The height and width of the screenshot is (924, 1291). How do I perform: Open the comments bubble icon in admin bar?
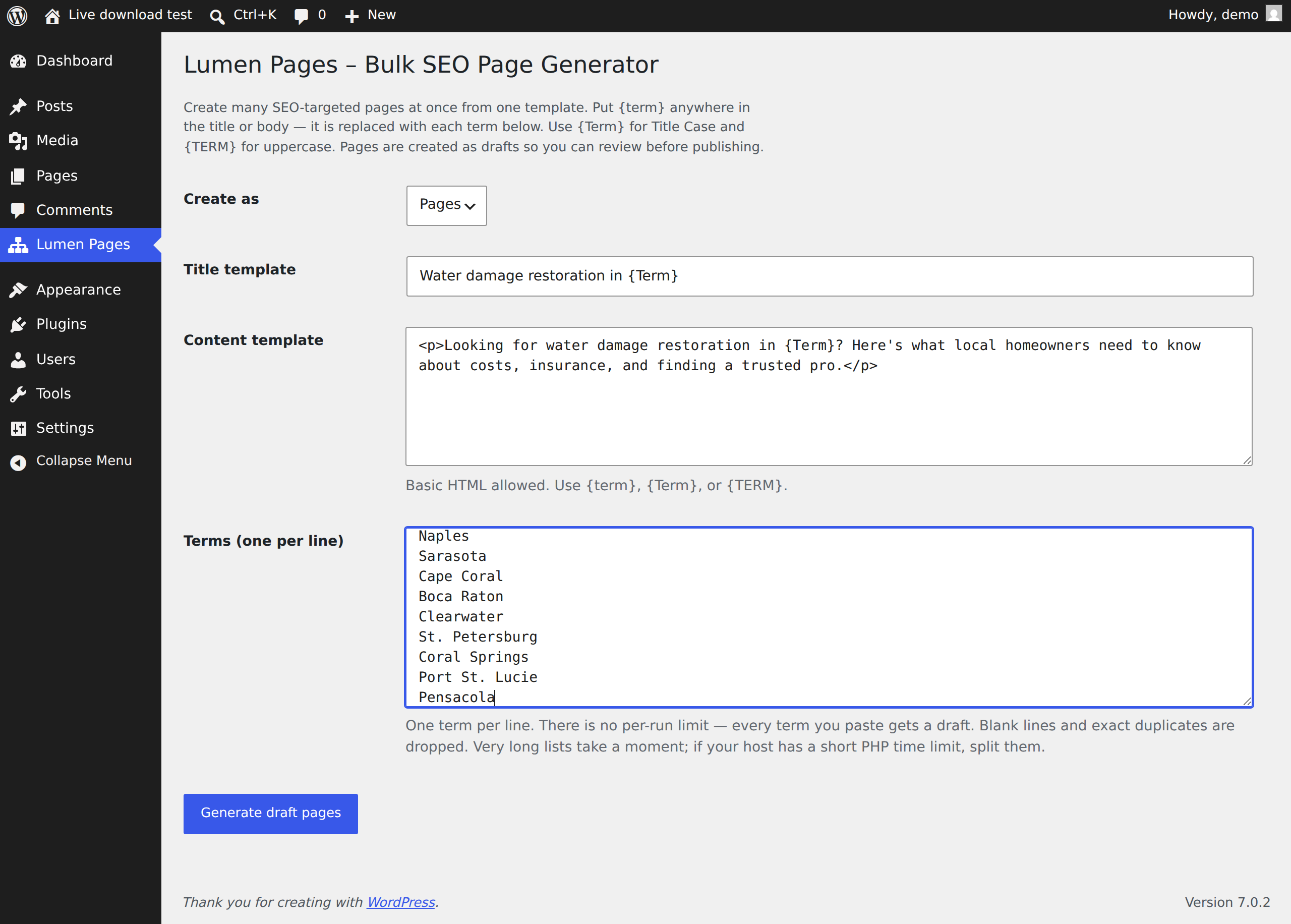[x=301, y=17]
